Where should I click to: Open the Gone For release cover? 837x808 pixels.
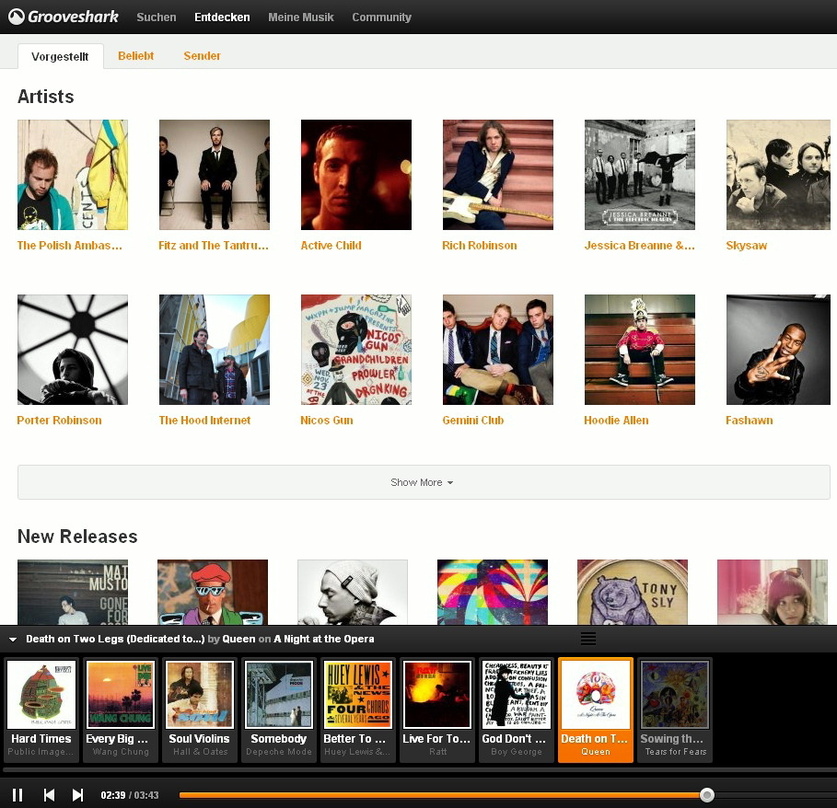tap(73, 592)
